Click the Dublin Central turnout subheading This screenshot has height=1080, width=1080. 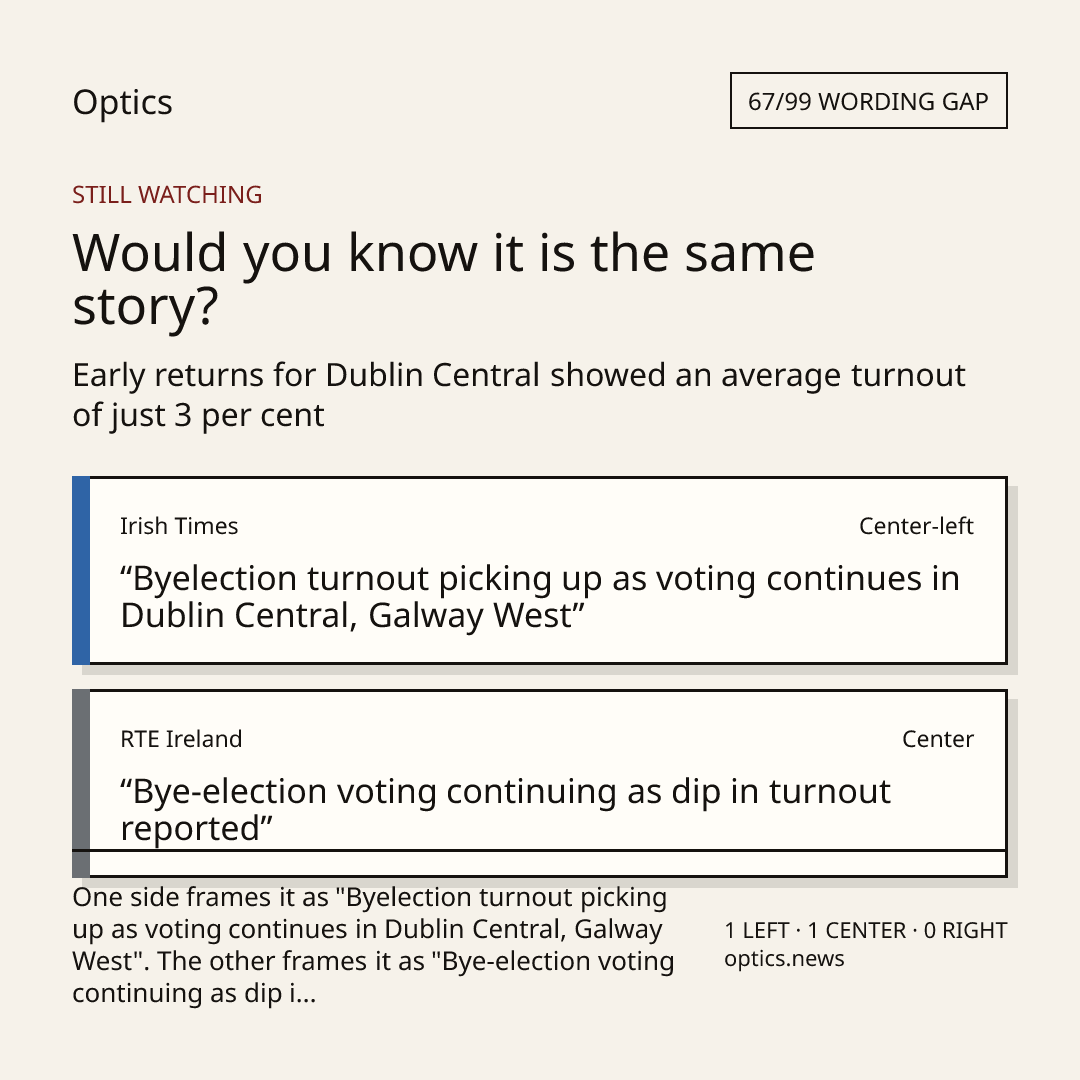click(519, 395)
